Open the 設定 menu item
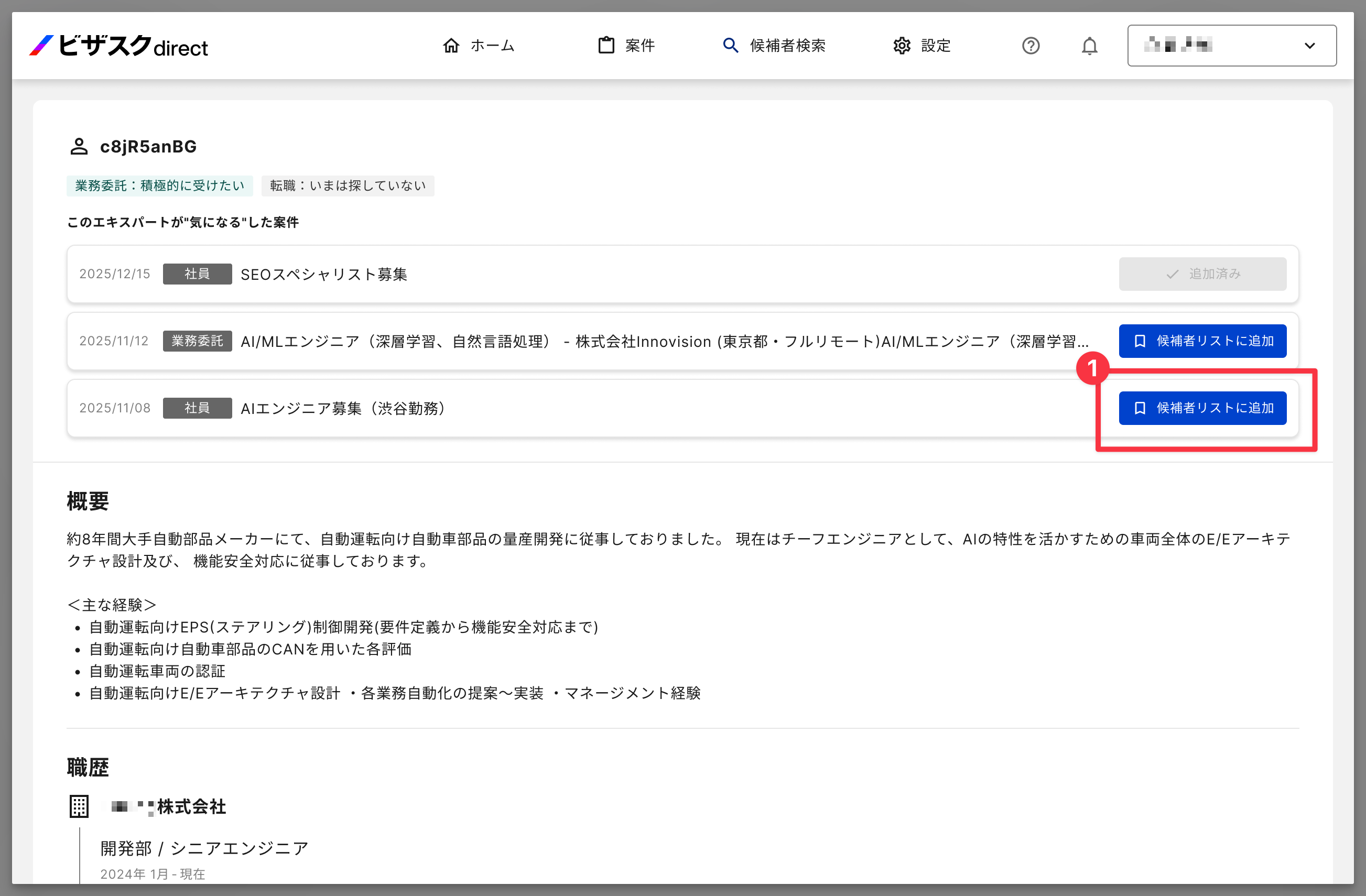The height and width of the screenshot is (896, 1366). click(922, 45)
